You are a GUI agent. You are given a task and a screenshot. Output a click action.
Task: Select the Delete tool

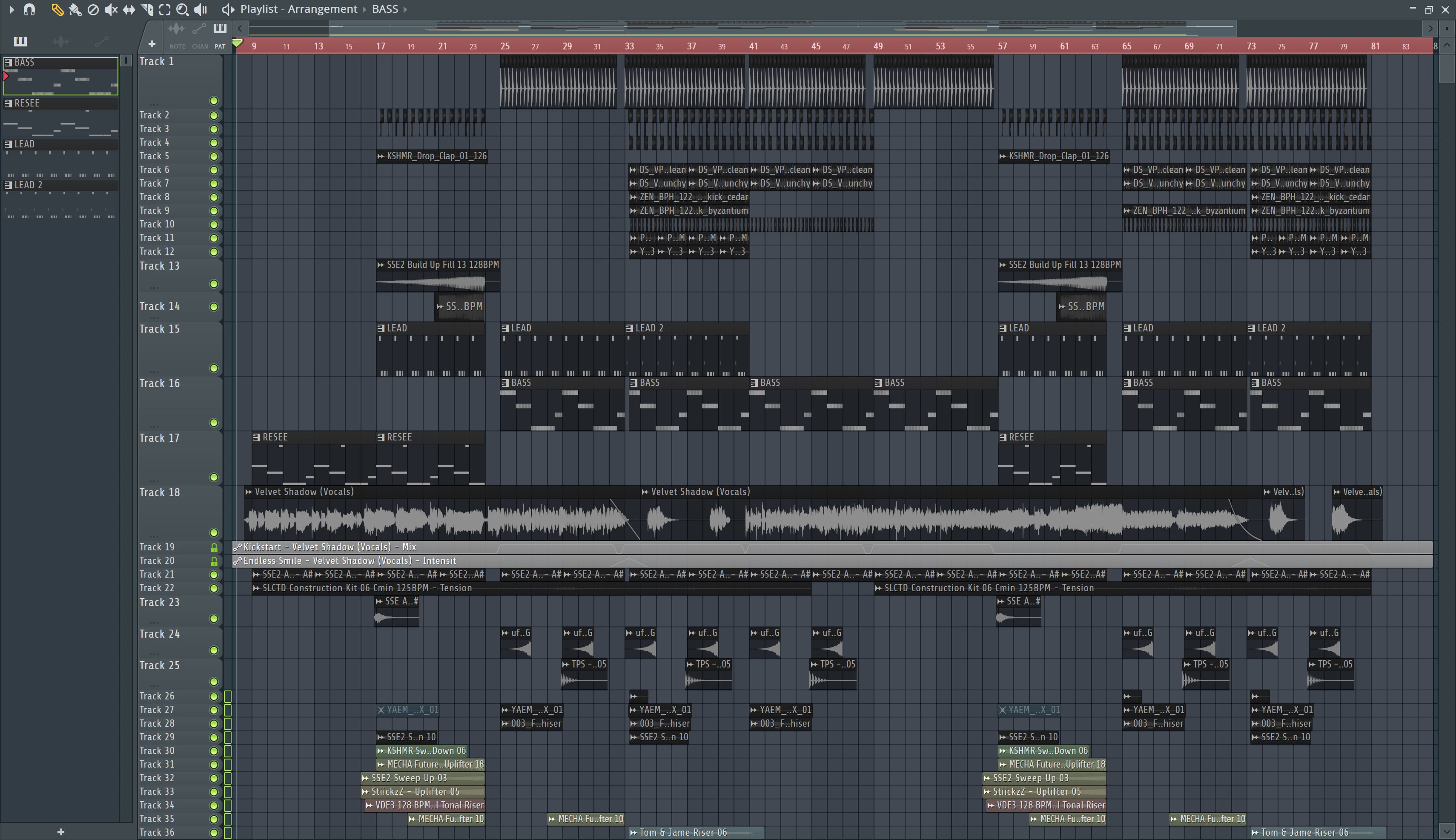pyautogui.click(x=93, y=9)
